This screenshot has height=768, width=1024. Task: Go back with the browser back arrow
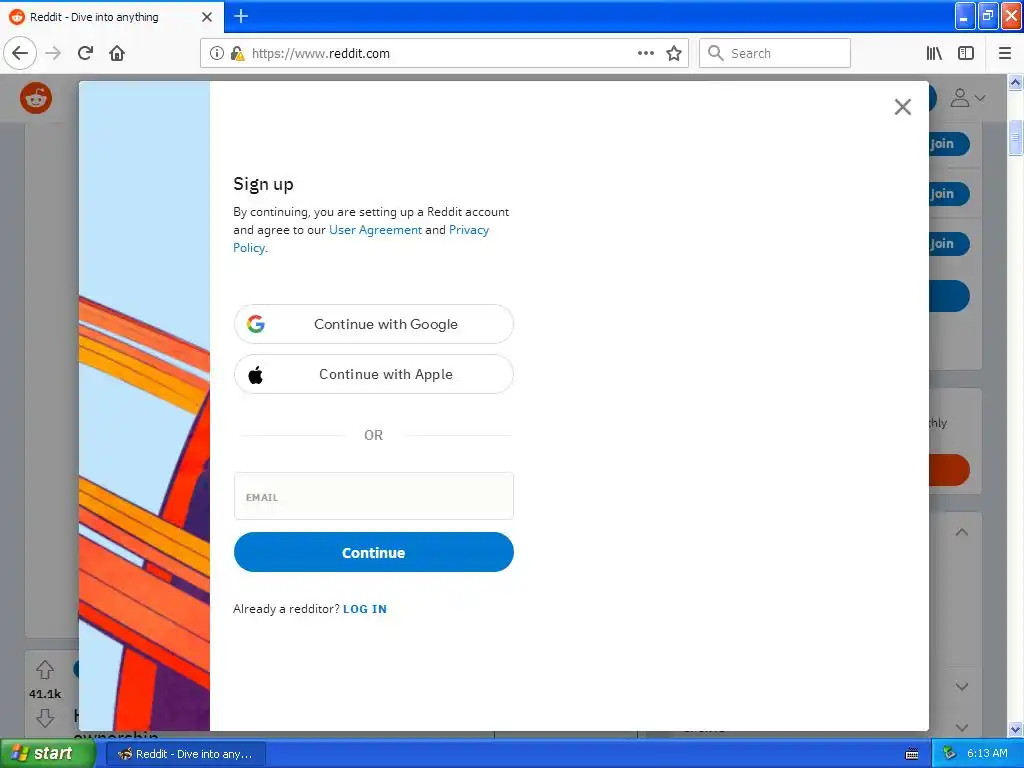20,53
